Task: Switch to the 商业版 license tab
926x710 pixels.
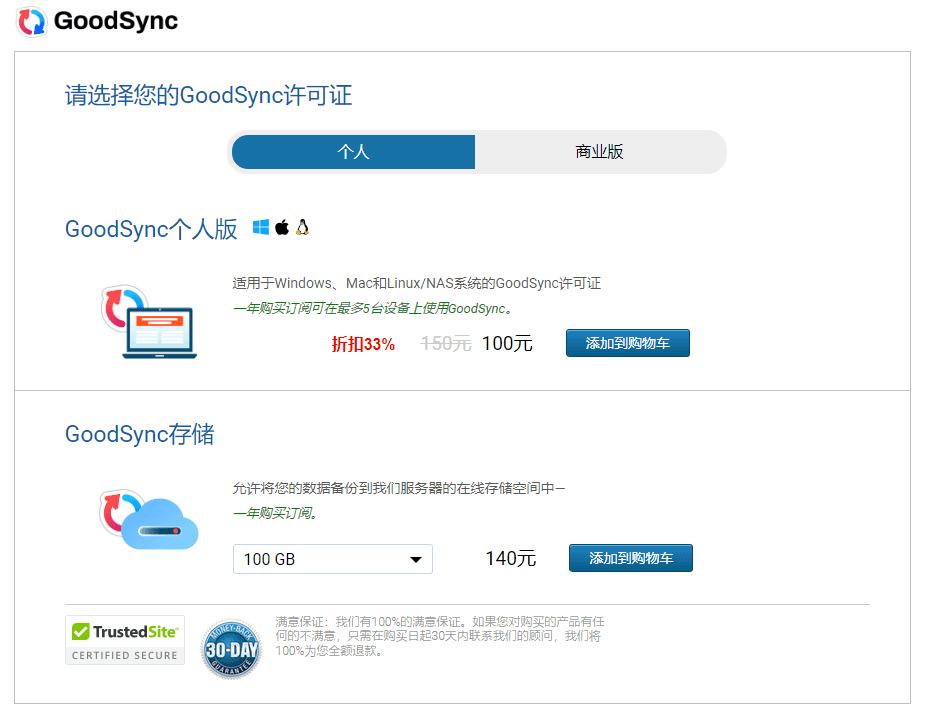Action: [x=599, y=152]
